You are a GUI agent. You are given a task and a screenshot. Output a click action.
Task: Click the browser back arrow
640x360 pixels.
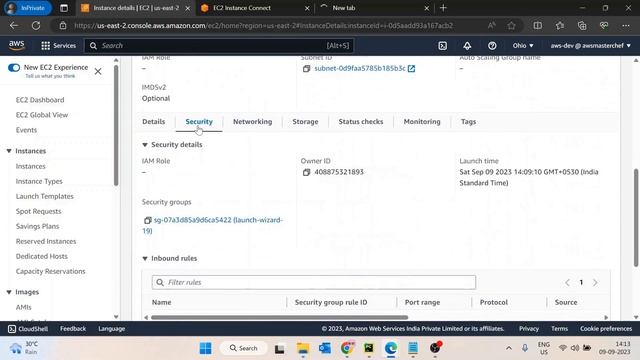[x=14, y=25]
